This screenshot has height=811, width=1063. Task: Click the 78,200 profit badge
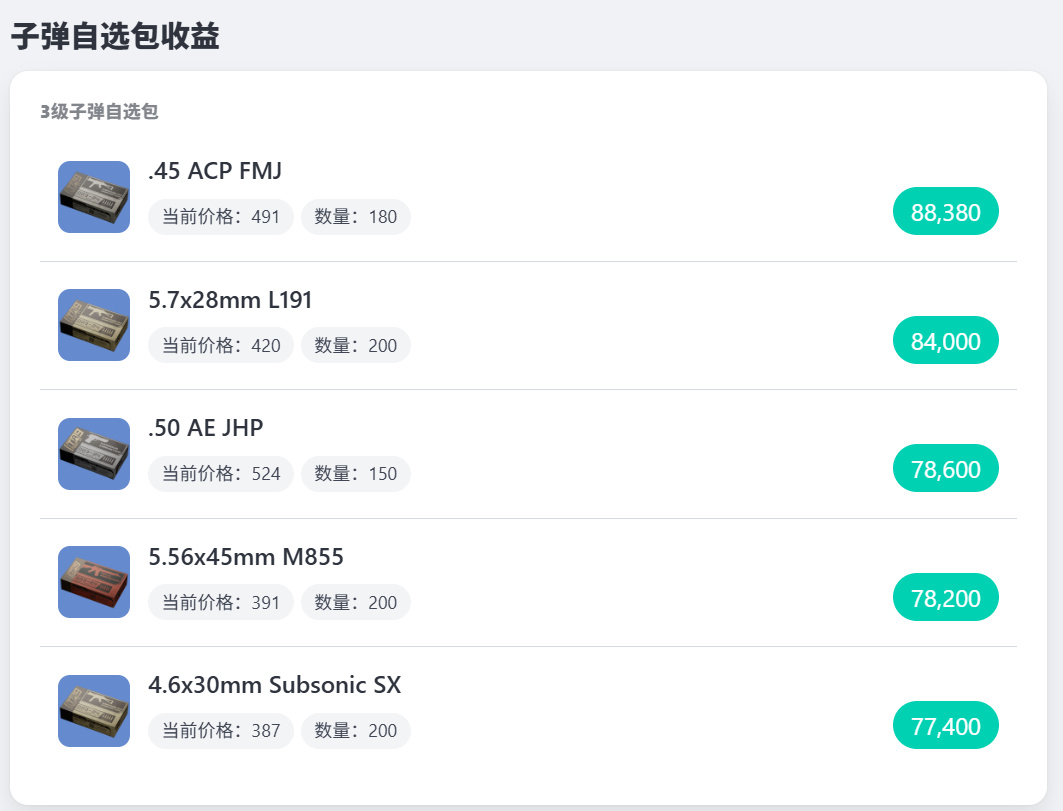(x=945, y=598)
